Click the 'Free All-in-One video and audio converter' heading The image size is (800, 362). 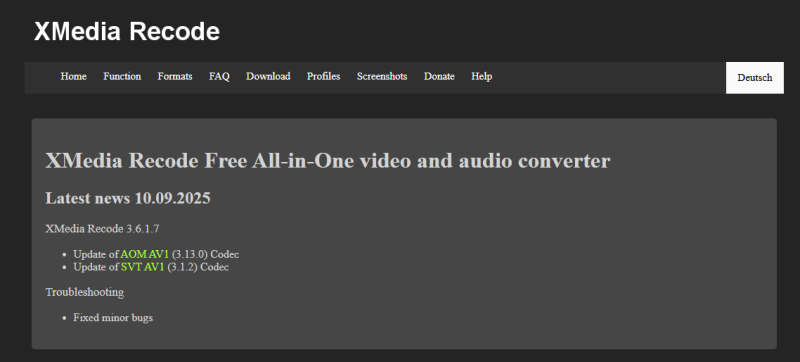pyautogui.click(x=328, y=161)
